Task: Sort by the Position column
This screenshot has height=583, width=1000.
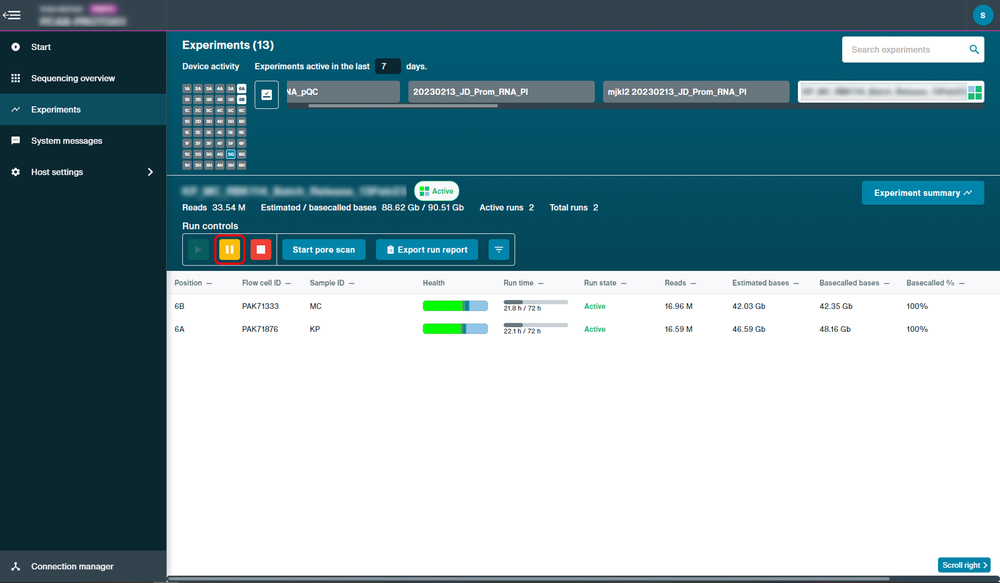Action: pos(193,283)
